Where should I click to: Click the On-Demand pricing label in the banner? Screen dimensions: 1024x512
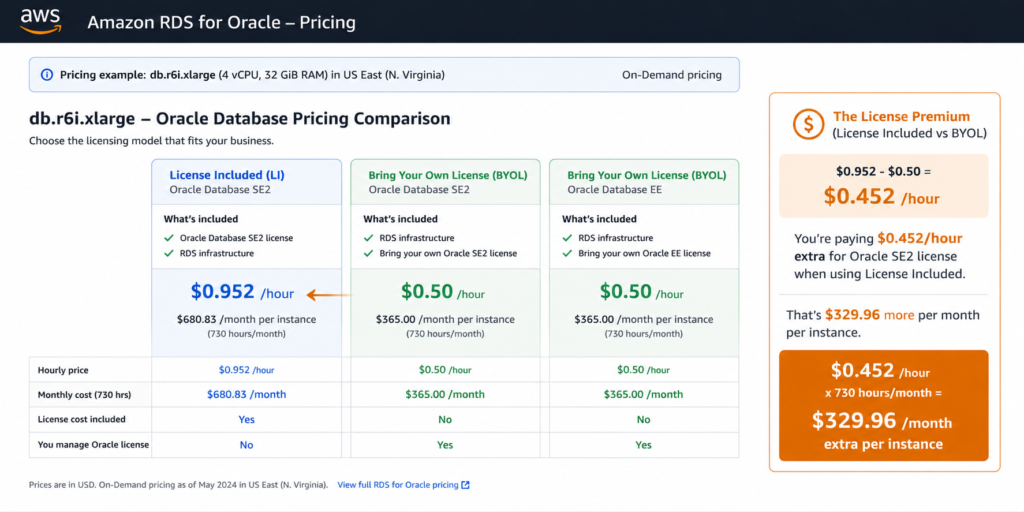[x=671, y=75]
